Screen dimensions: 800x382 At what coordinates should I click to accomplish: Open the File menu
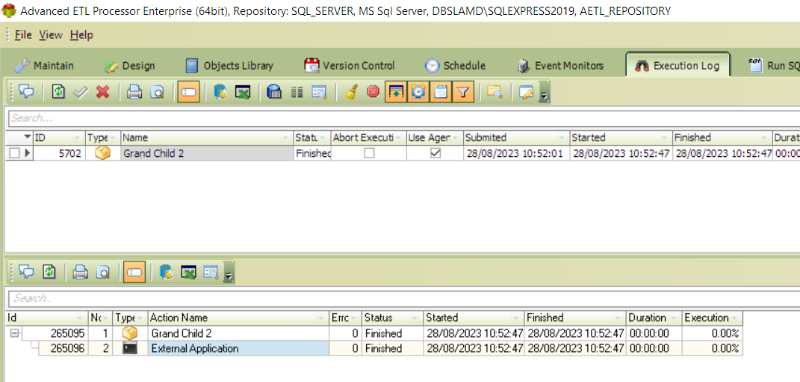click(x=23, y=35)
